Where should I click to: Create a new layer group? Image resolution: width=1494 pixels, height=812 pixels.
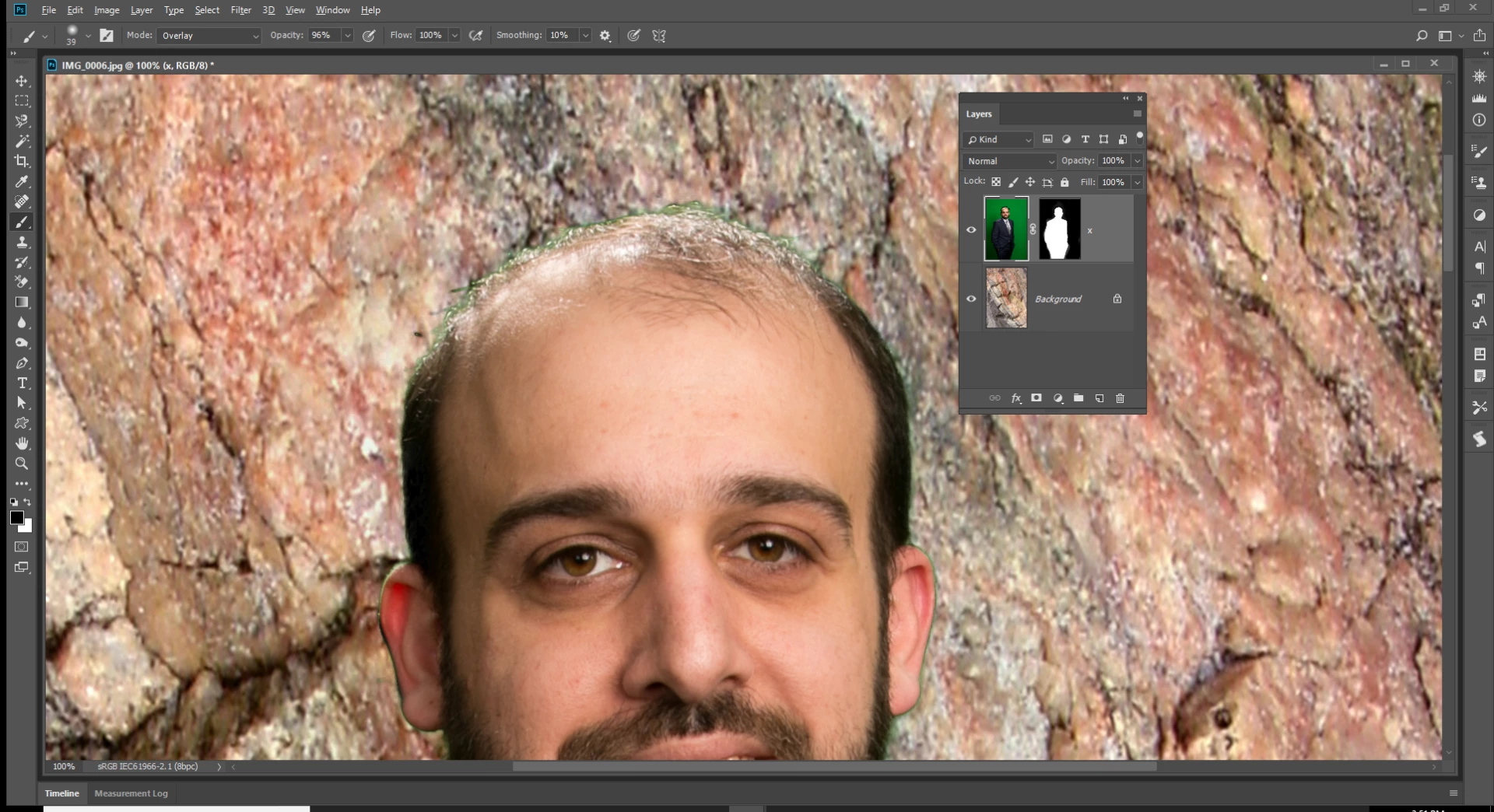pos(1078,398)
